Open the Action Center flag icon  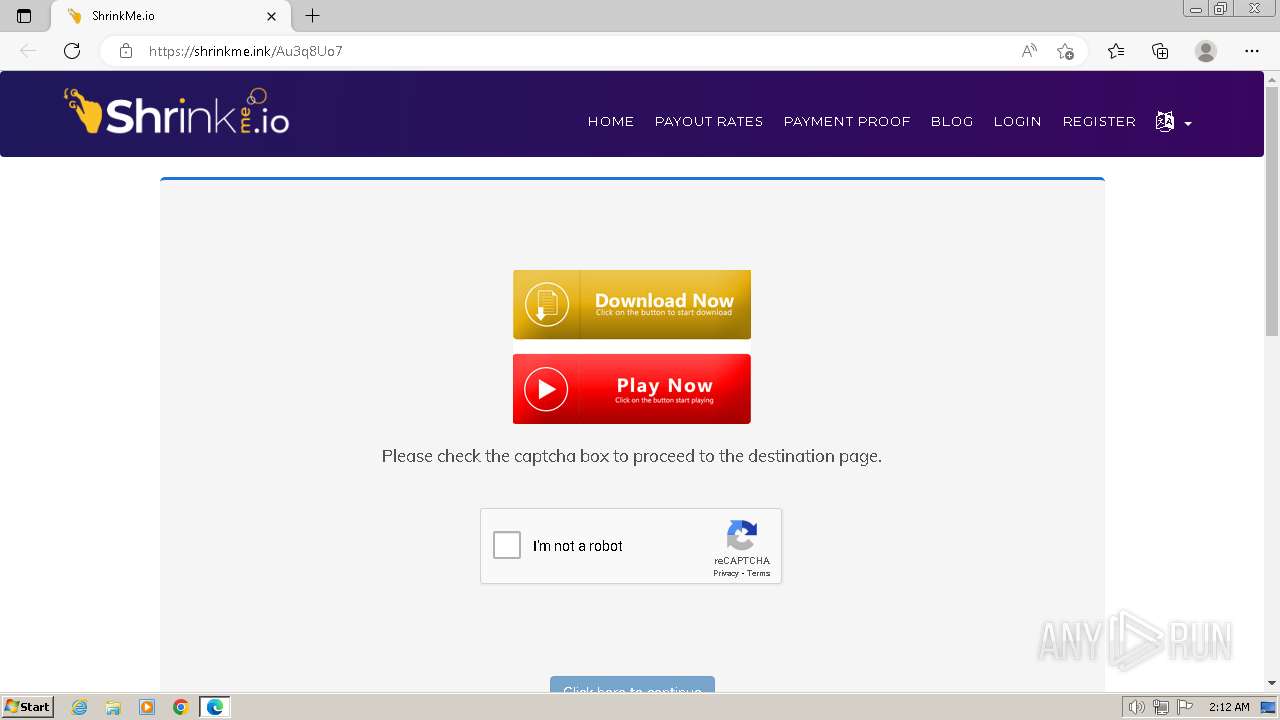(x=1185, y=707)
